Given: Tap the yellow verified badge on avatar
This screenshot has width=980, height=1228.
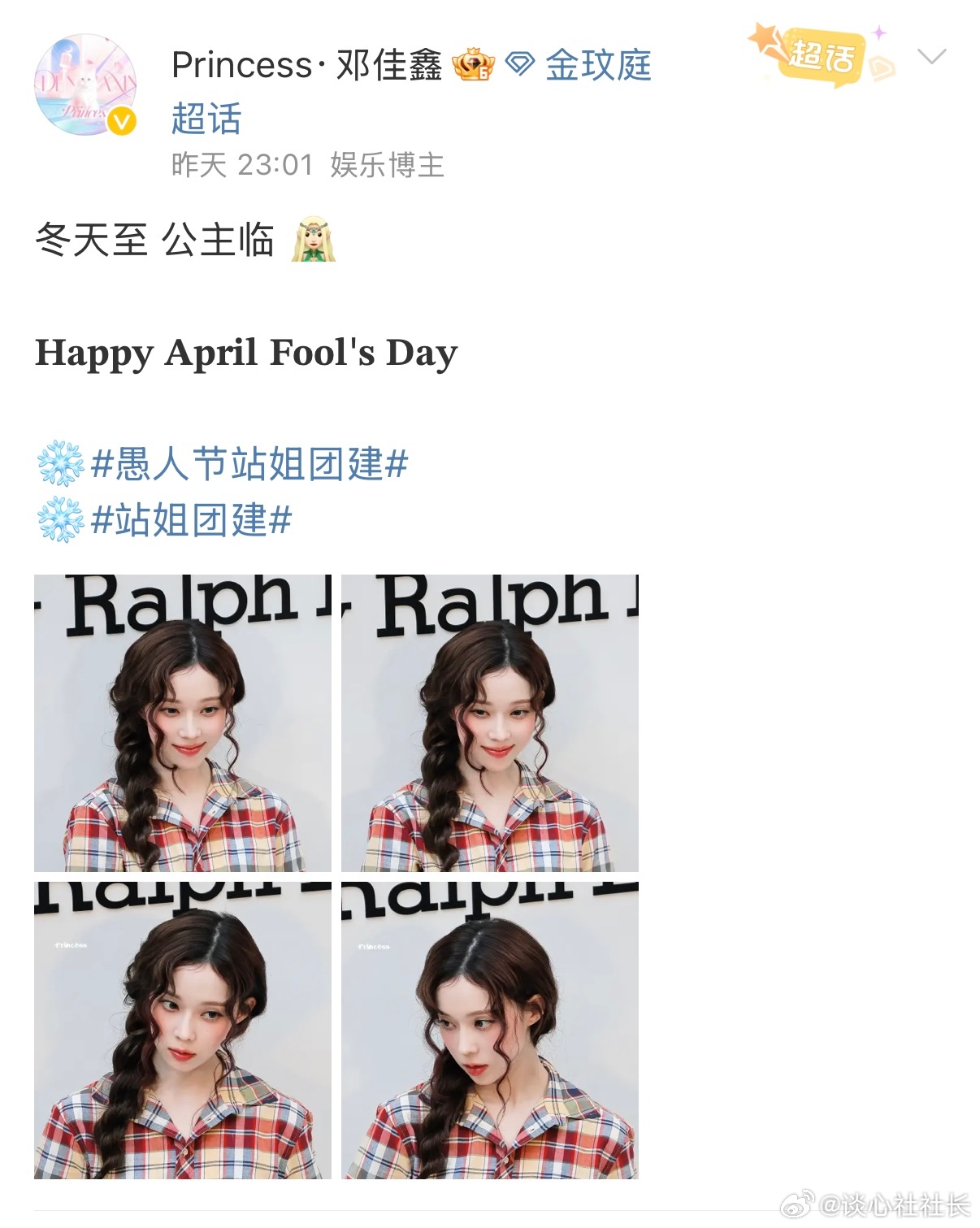Looking at the screenshot, I should [x=122, y=121].
